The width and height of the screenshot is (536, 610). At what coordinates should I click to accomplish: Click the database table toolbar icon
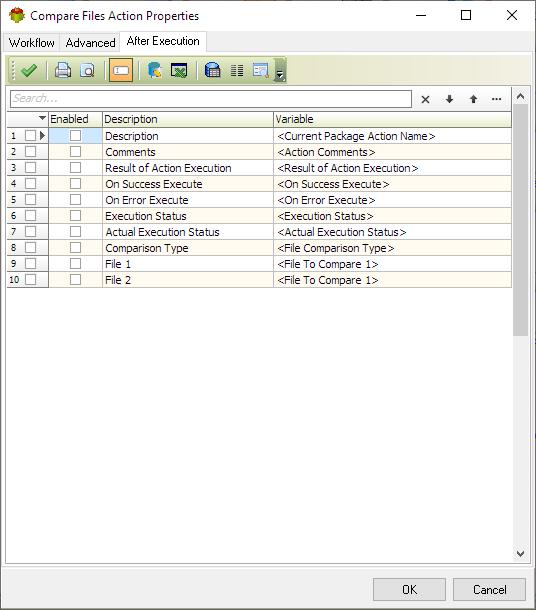(x=212, y=70)
